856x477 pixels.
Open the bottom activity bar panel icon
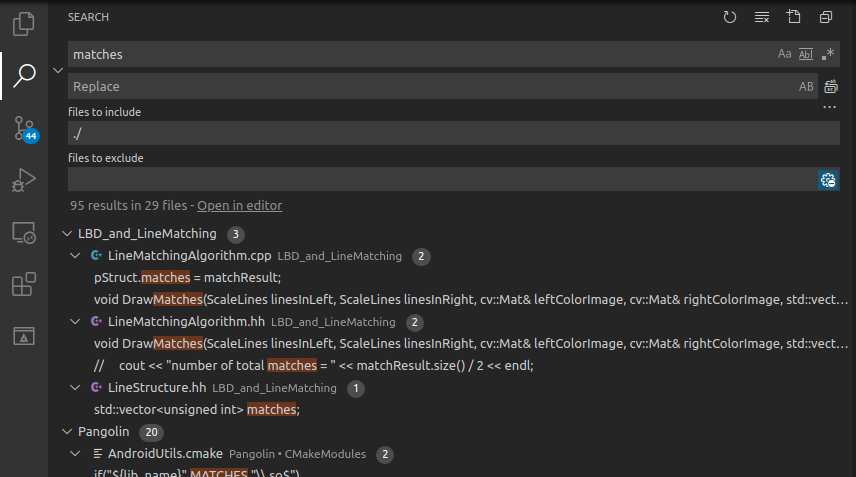point(23,336)
